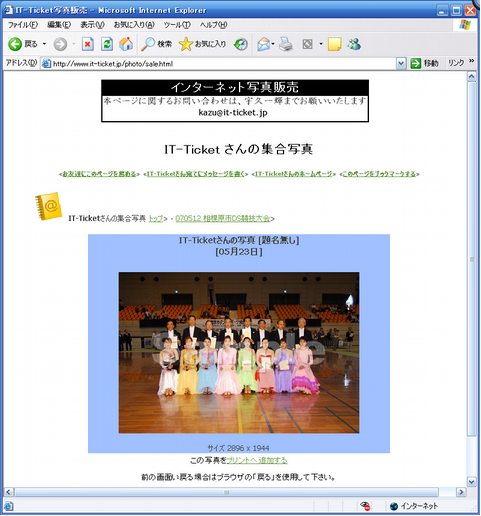
Task: Open the 表示(V) menu
Action: (x=92, y=25)
